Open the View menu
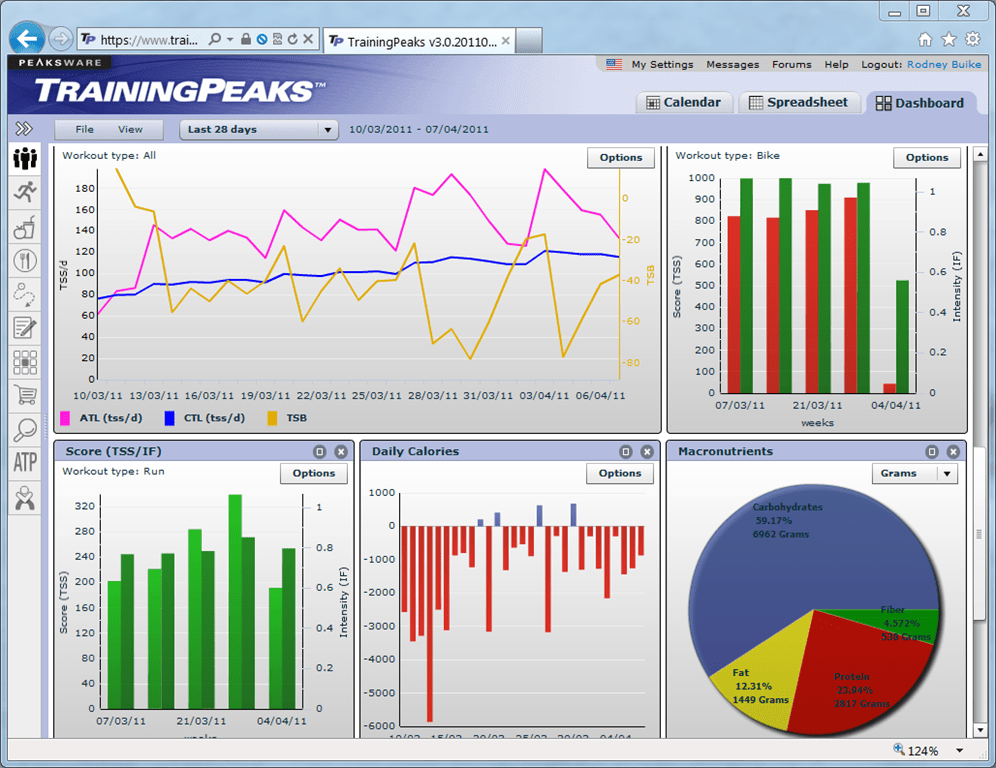Screen dimensions: 996x768 coord(130,130)
